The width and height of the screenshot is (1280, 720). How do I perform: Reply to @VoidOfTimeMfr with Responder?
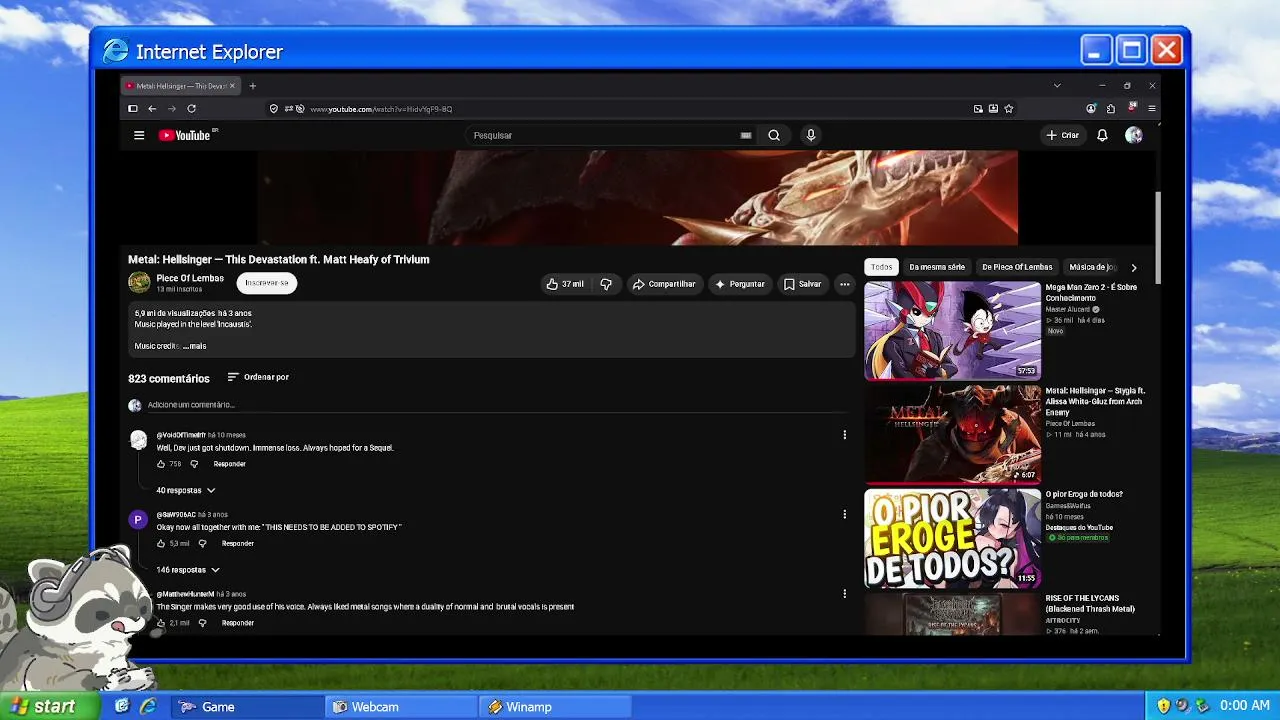tap(229, 464)
